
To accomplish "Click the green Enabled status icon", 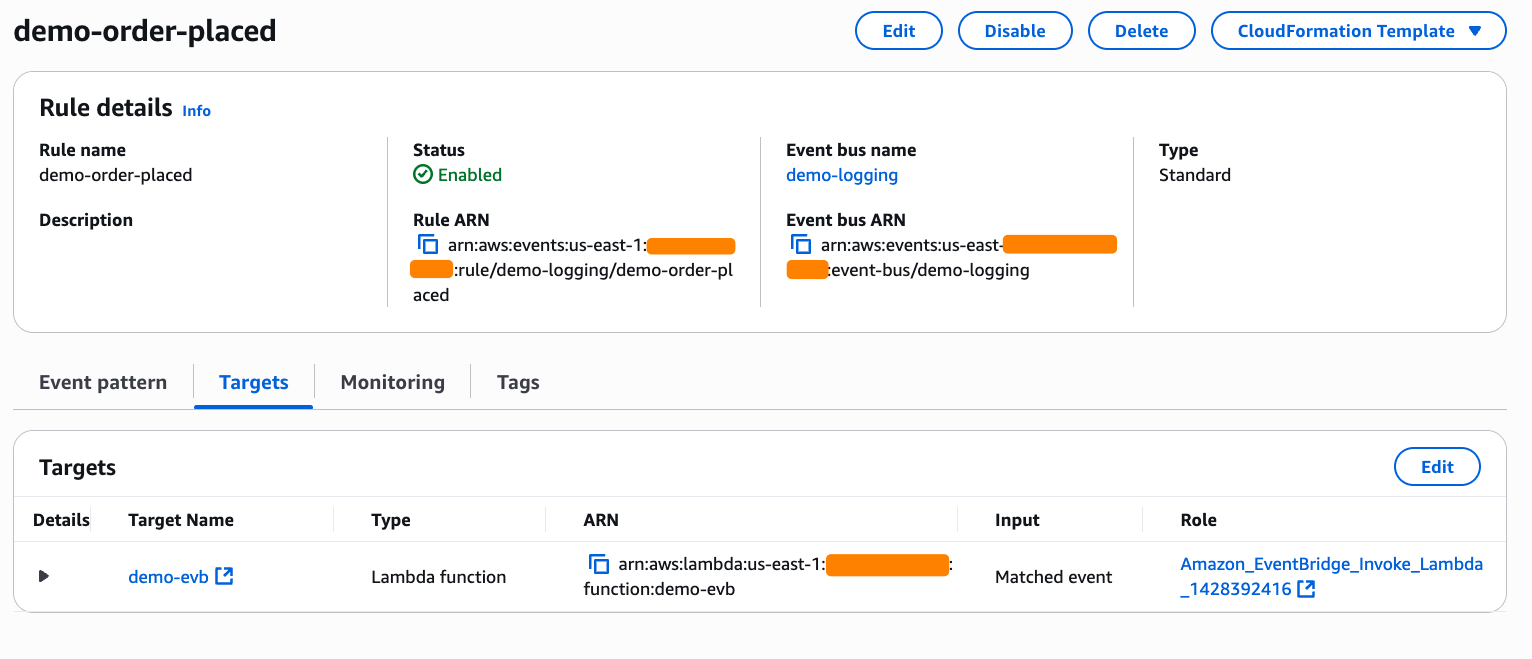I will coord(423,175).
